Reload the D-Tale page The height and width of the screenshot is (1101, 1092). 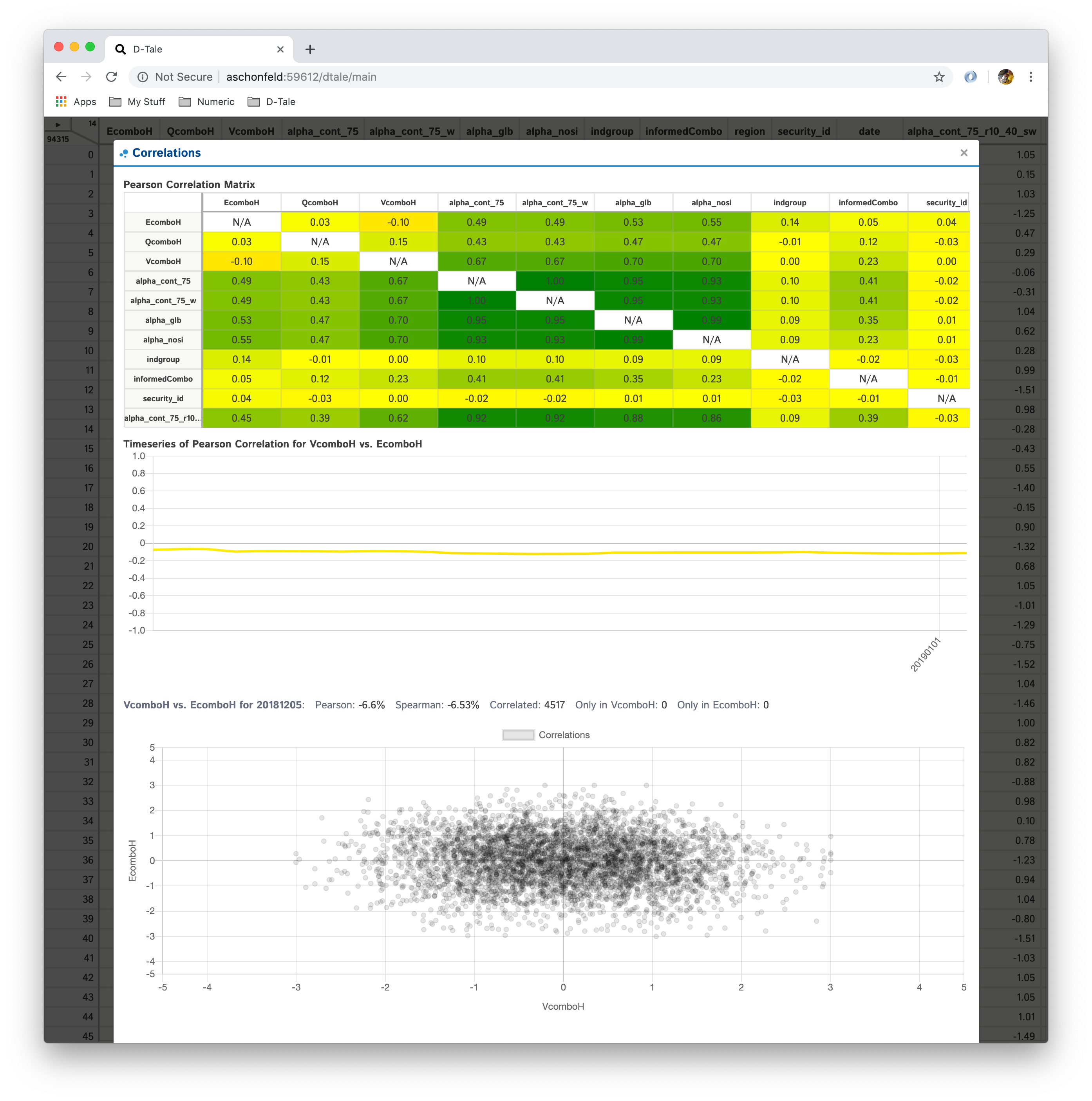112,77
